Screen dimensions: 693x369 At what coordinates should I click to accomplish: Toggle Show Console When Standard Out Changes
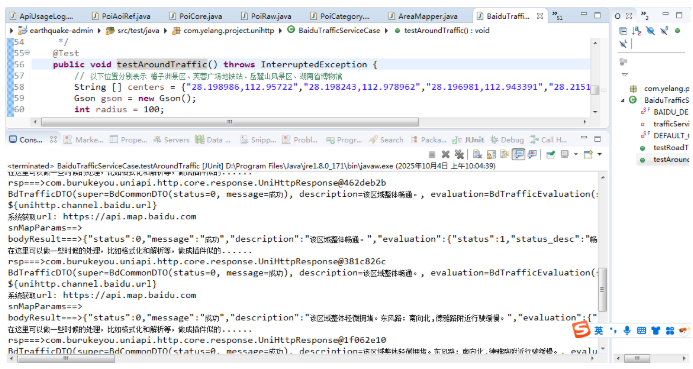coord(518,154)
